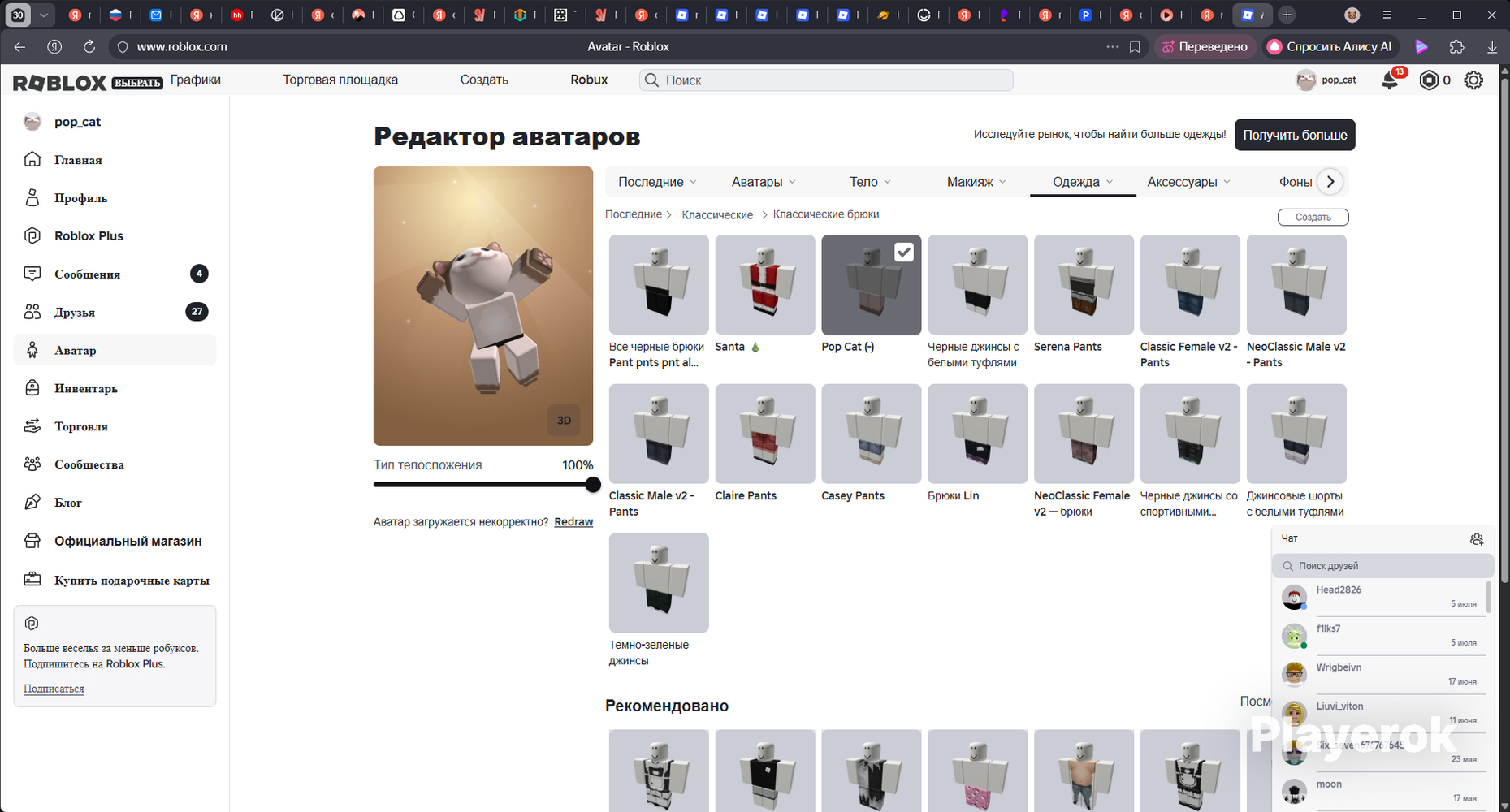
Task: Toggle the 3D avatar view
Action: click(564, 421)
